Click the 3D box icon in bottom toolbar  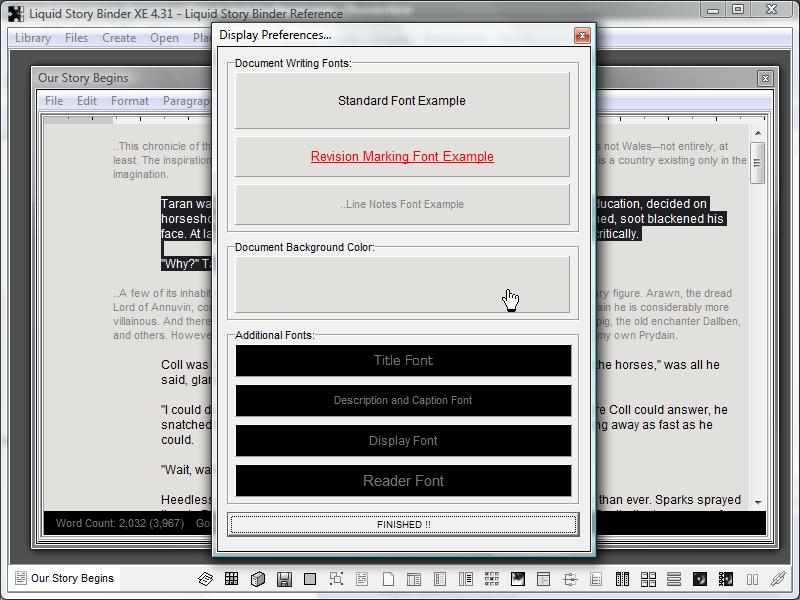pos(257,579)
